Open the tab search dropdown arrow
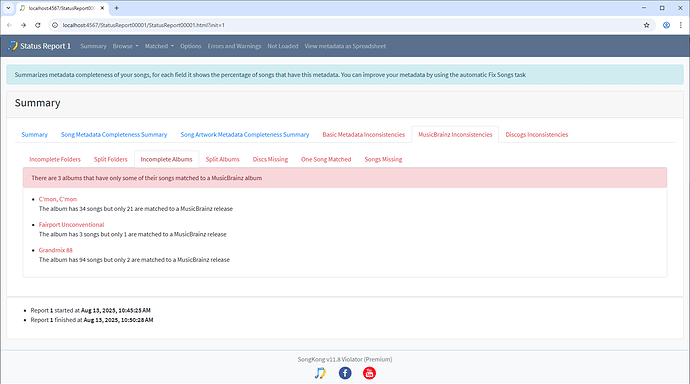Screen dimensions: 690x384 (x=8, y=8)
